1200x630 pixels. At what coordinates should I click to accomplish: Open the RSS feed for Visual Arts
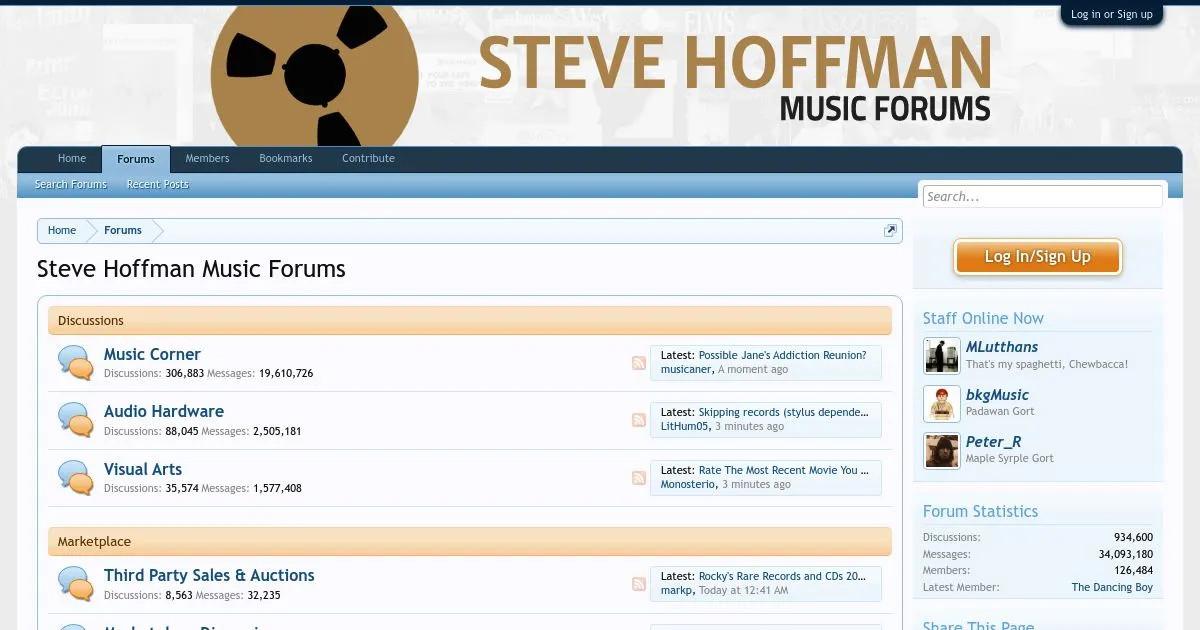click(x=639, y=478)
